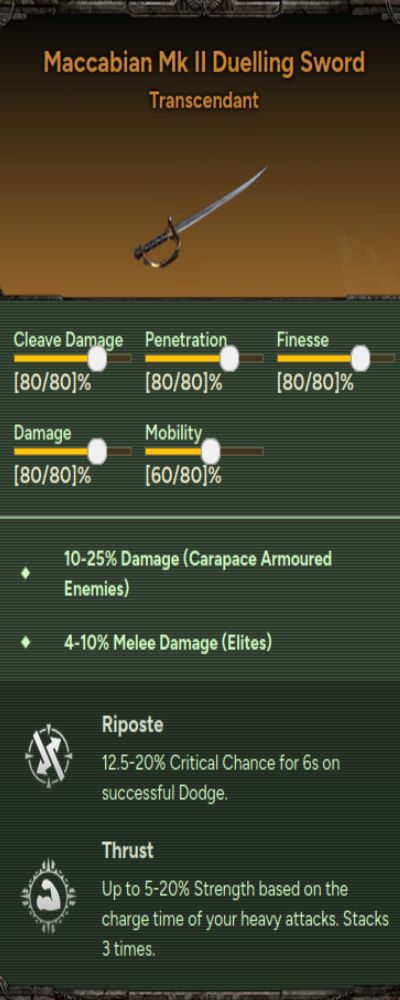Click the Cleave Damage [80/80]% value
Viewport: 400px width, 1000px height.
click(52, 383)
